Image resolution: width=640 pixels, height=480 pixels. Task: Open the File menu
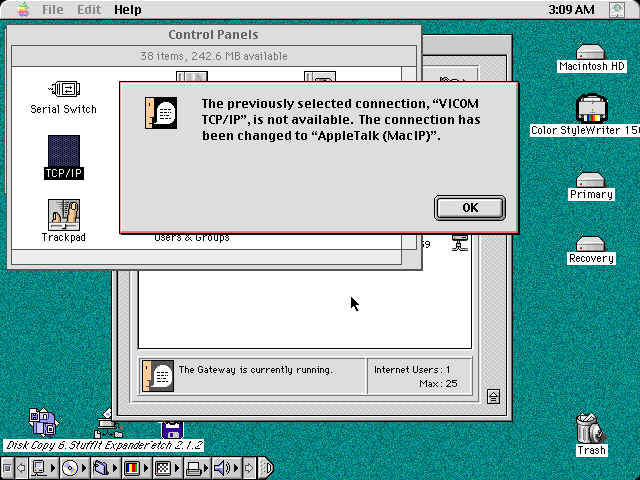pyautogui.click(x=53, y=9)
